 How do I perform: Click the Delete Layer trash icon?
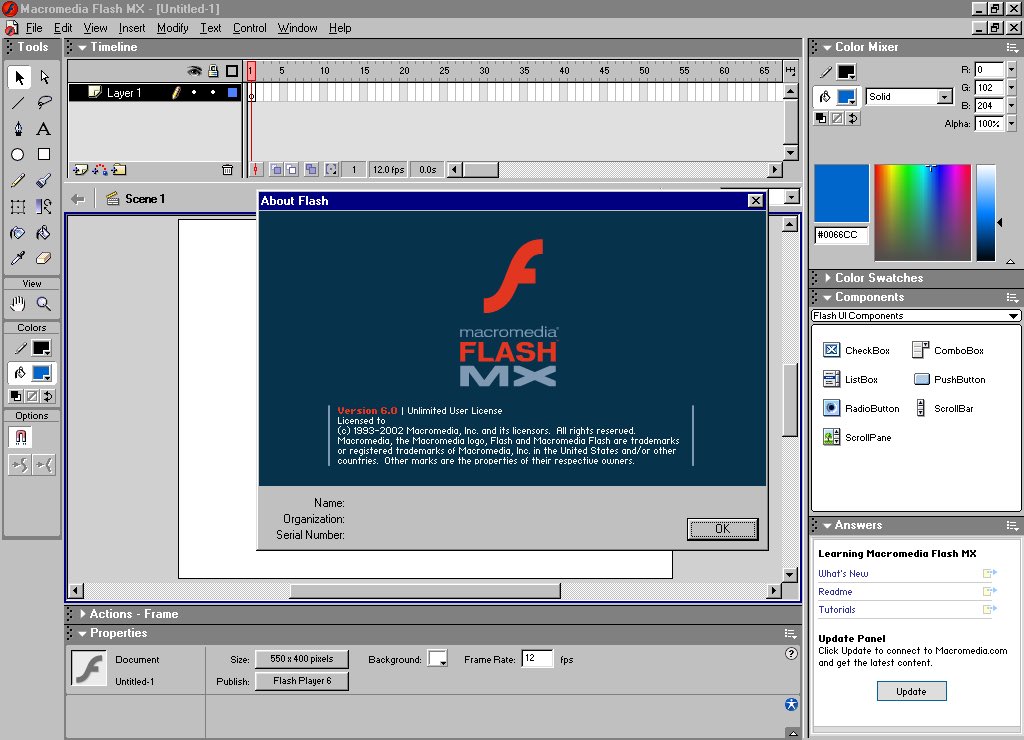pos(227,170)
